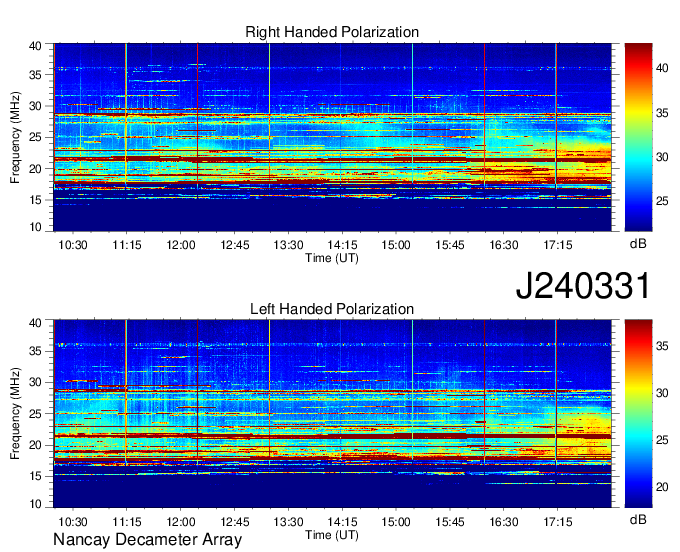The height and width of the screenshot is (552, 680).
Task: Click the 35 MHz frequency tick of the Right Handed plot
Action: tap(35, 75)
